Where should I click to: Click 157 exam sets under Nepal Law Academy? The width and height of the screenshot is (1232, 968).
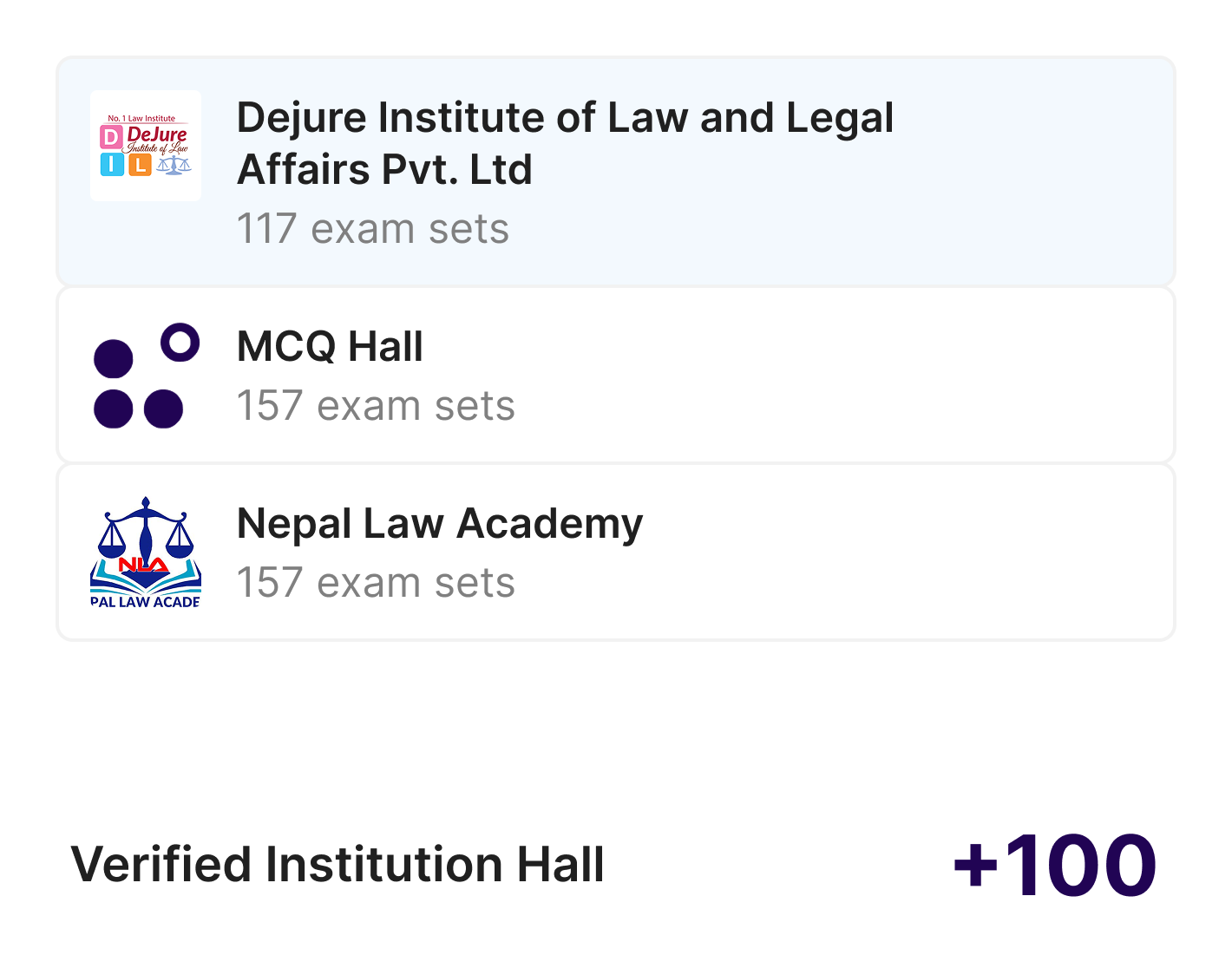point(376,583)
